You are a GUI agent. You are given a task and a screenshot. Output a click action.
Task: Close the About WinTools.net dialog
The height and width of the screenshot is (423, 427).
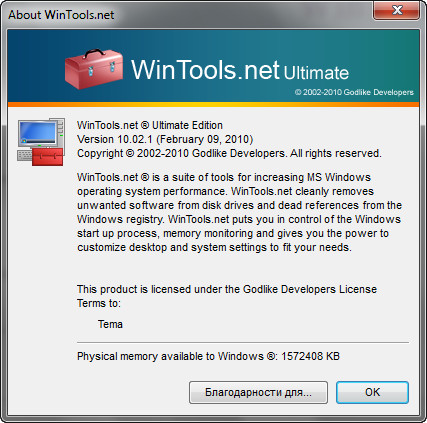point(396,11)
